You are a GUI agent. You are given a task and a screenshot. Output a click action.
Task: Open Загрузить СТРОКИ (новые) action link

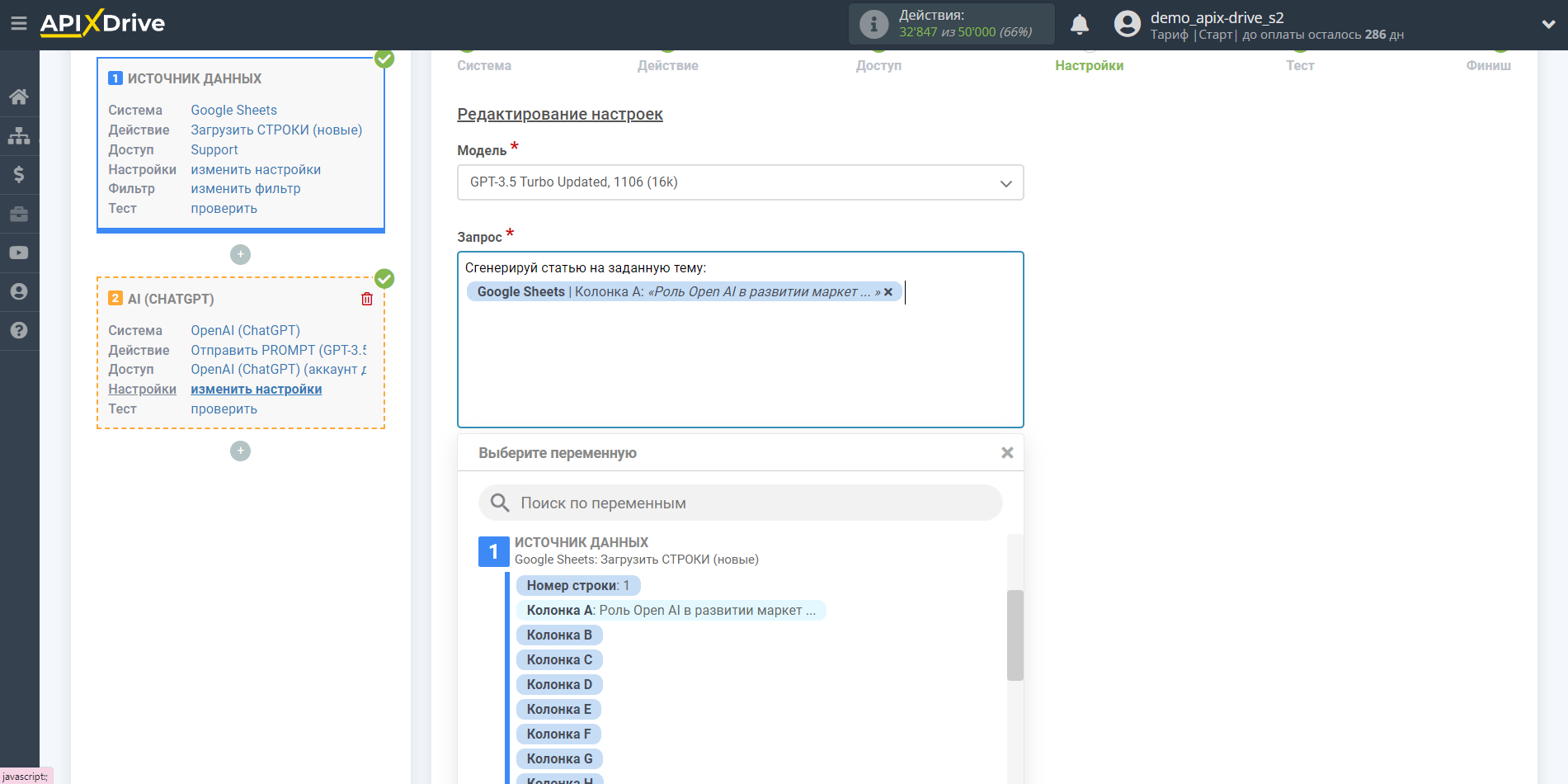(276, 130)
